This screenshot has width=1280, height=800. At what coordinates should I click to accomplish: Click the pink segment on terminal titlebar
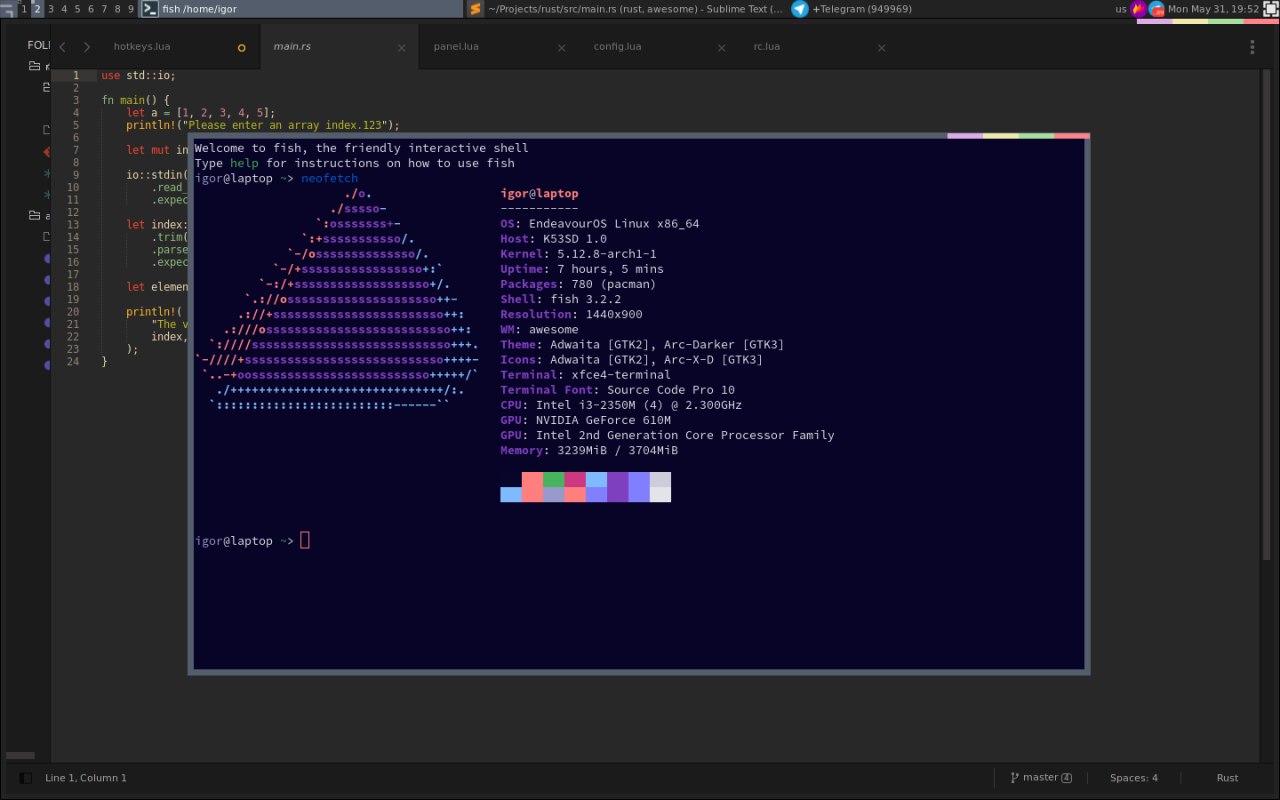(x=964, y=136)
